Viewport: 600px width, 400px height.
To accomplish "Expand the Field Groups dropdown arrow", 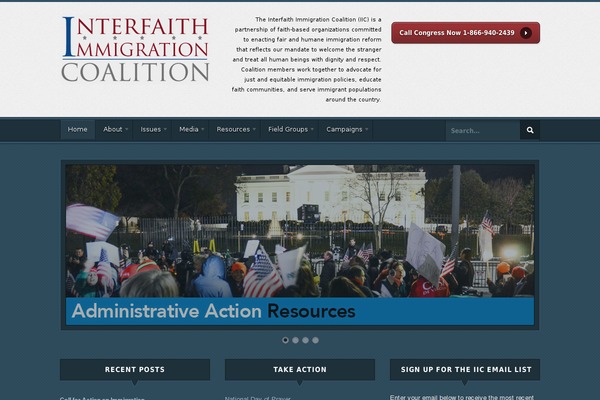I will (x=312, y=129).
